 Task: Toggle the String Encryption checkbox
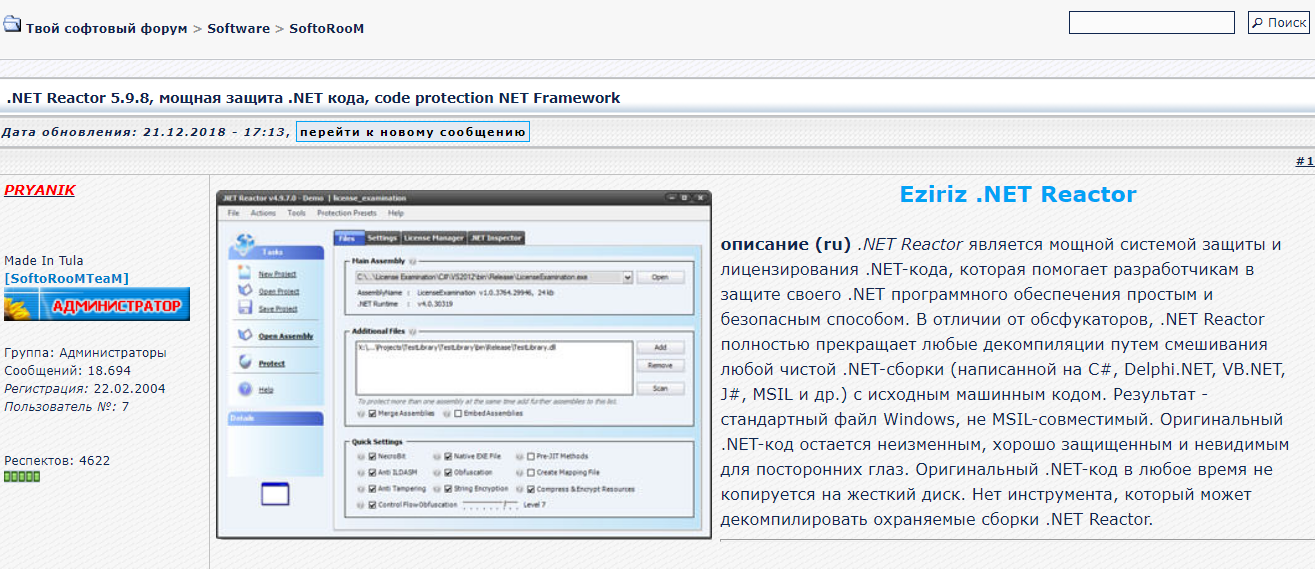click(448, 489)
